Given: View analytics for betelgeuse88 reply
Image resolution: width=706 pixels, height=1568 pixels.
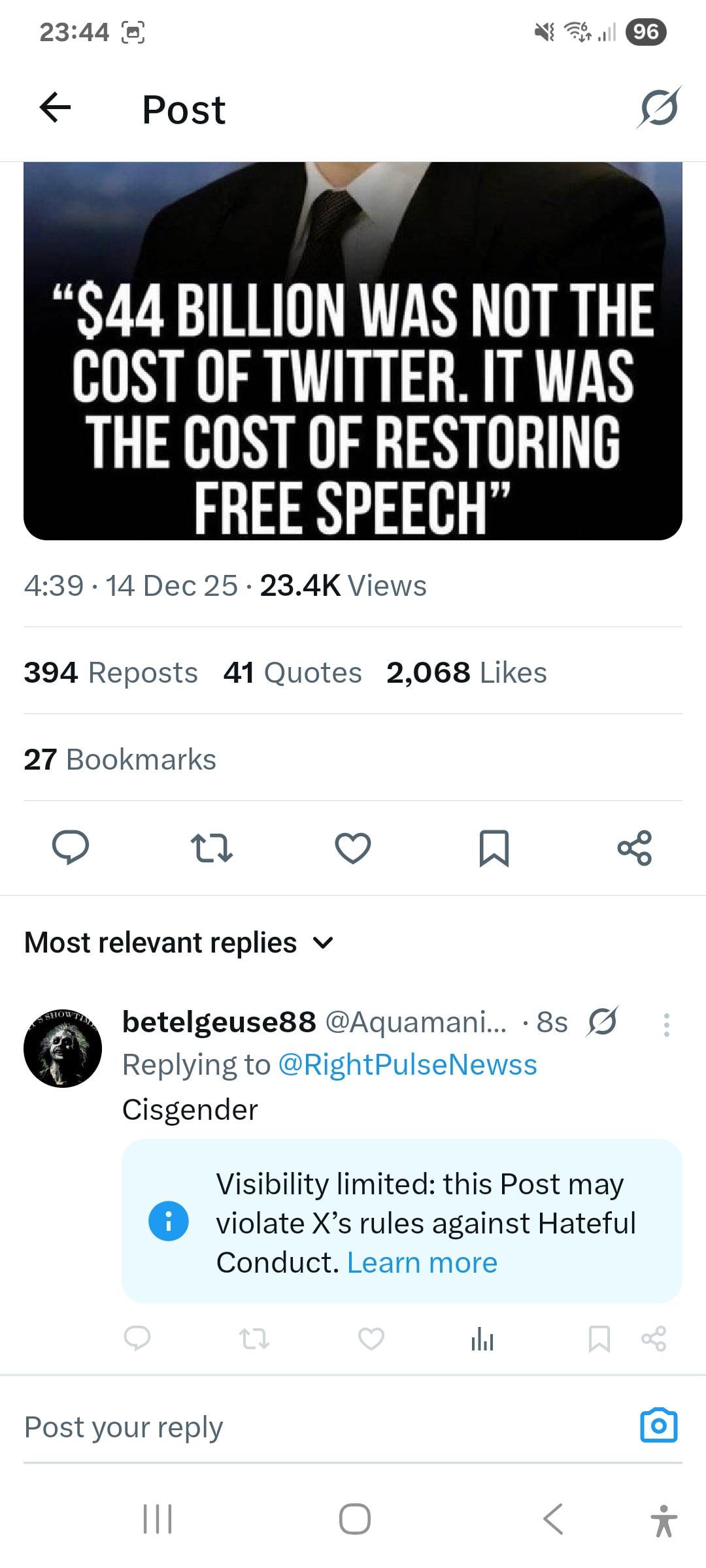Looking at the screenshot, I should (482, 1340).
